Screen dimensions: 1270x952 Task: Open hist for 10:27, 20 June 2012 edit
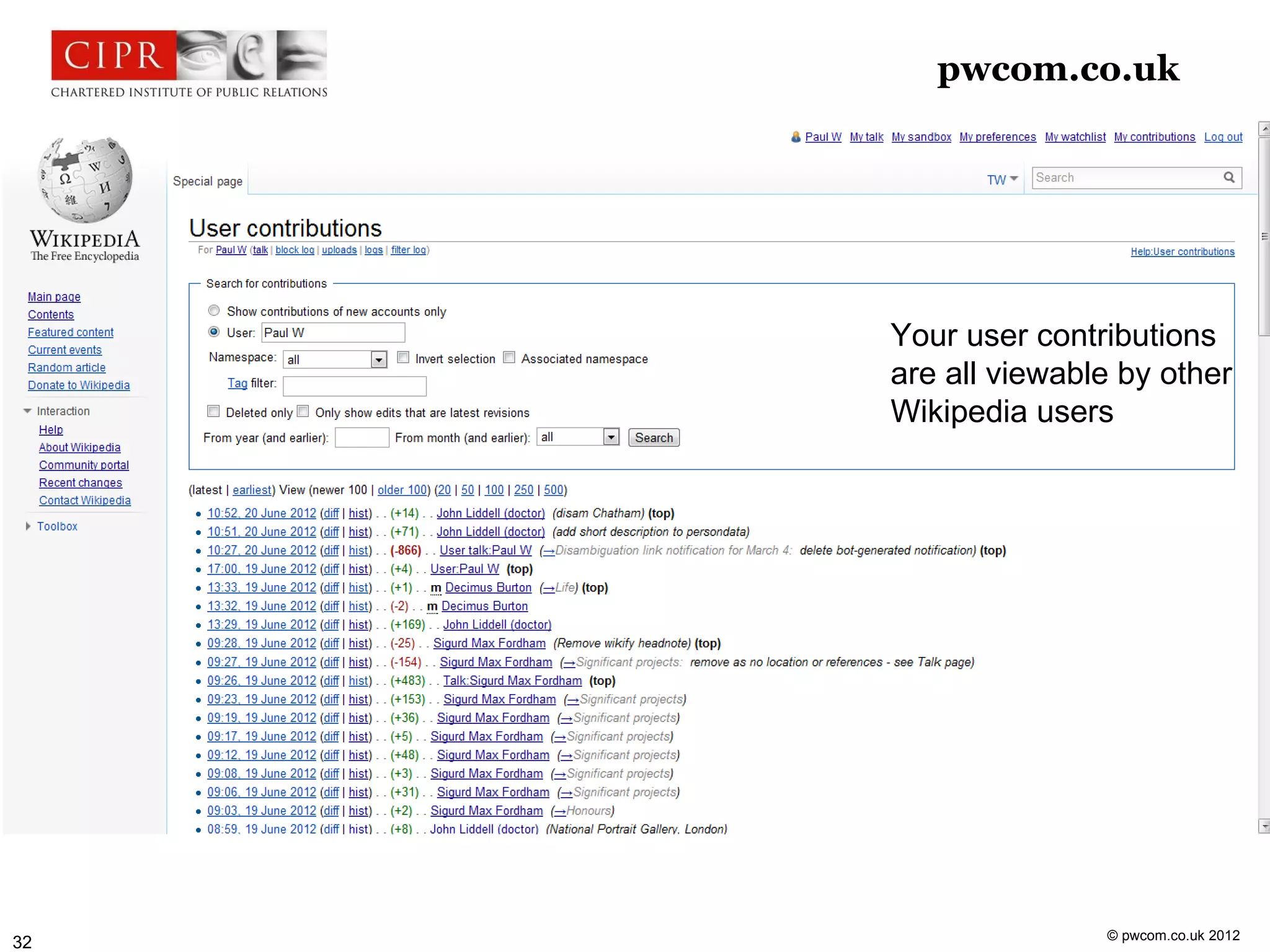click(358, 550)
